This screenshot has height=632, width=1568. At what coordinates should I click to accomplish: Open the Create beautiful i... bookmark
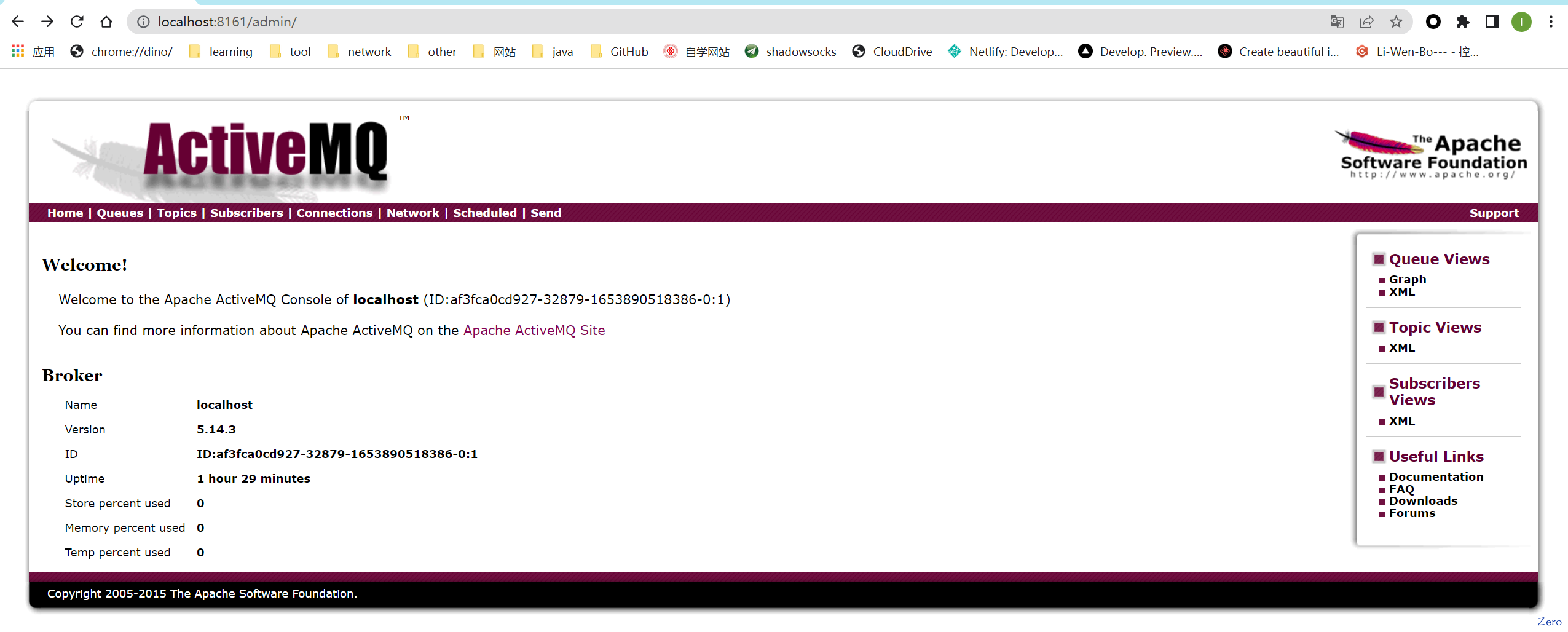1278,52
